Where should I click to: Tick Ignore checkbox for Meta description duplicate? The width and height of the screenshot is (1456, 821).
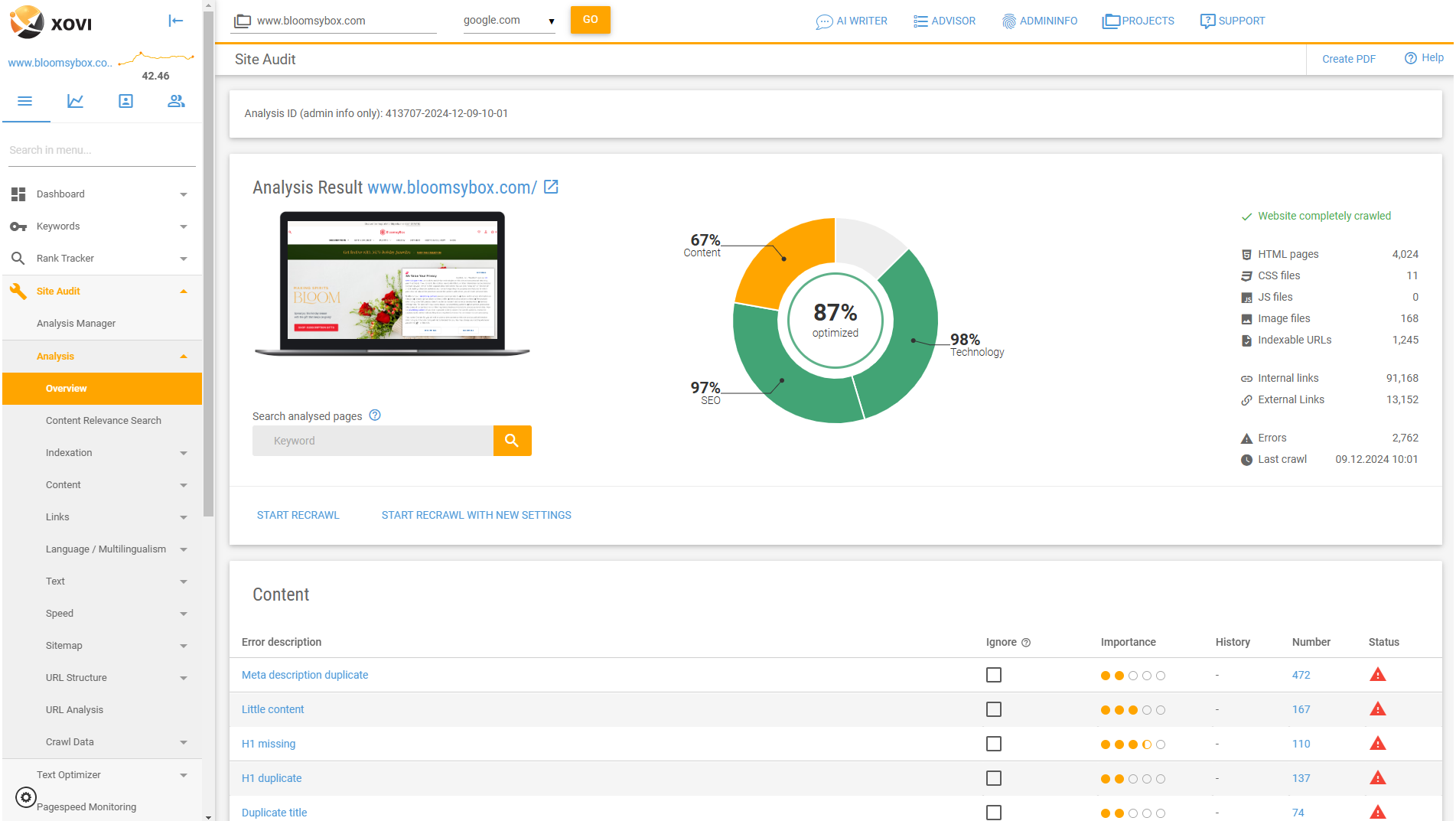[x=994, y=675]
